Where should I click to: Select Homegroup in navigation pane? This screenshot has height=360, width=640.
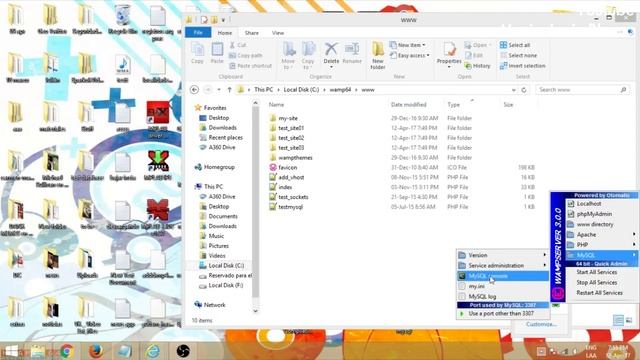pos(219,167)
